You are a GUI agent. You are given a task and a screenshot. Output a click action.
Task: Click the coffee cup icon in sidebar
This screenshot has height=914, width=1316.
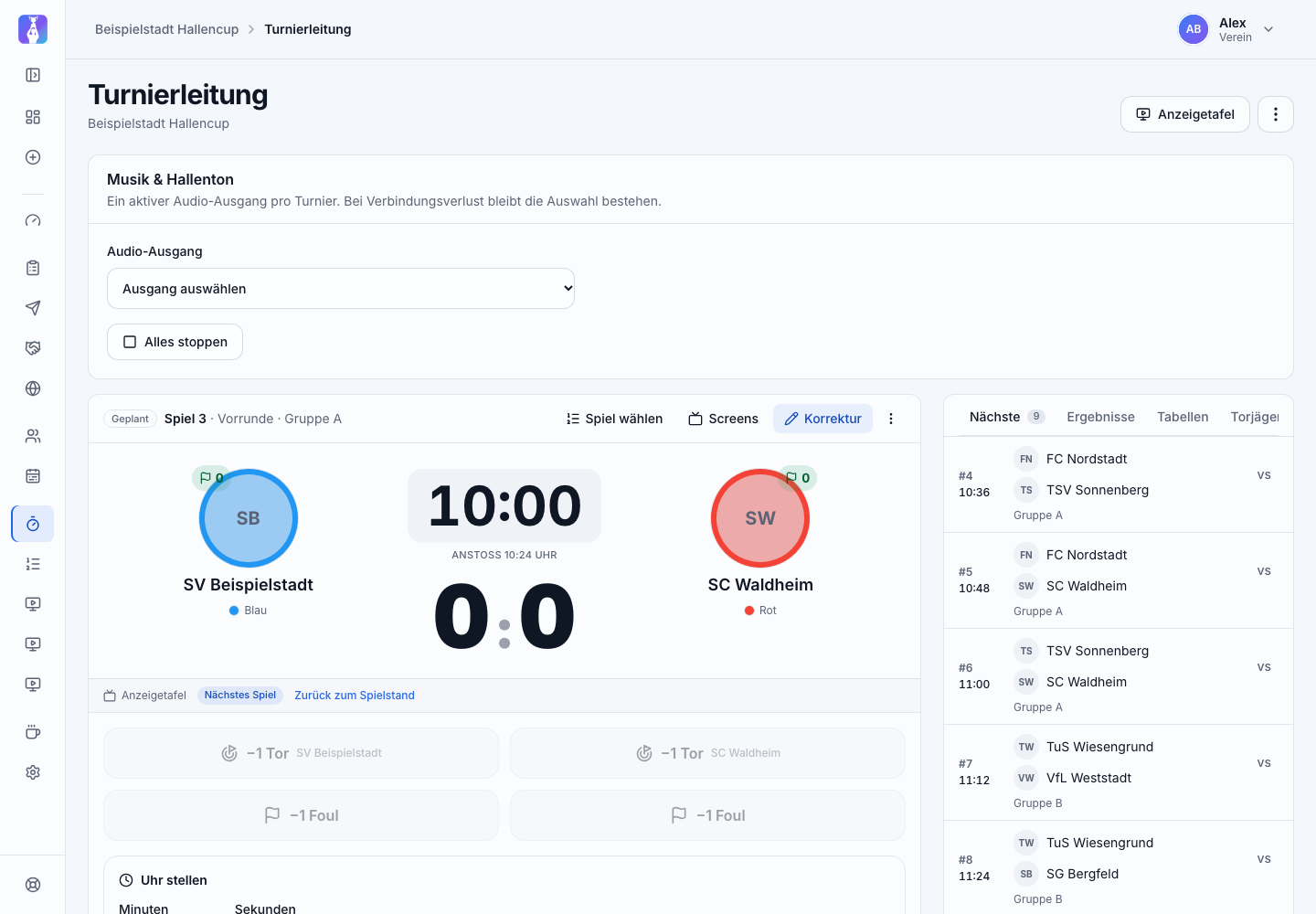point(33,732)
